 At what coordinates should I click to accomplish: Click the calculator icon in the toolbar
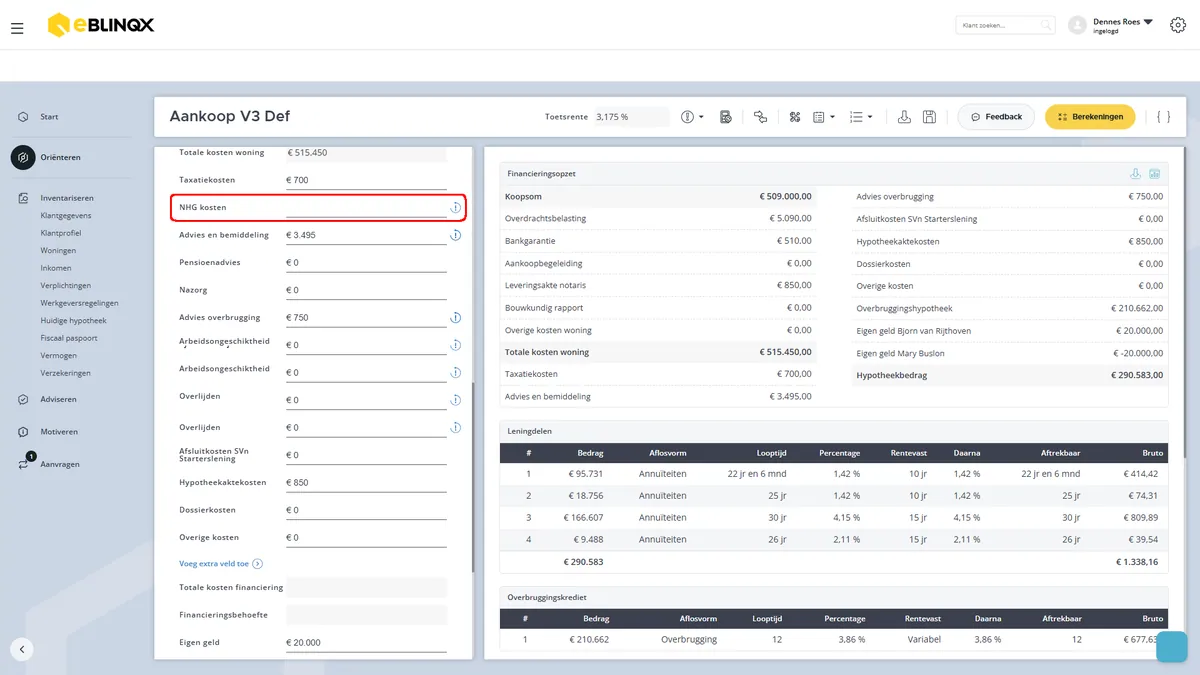(726, 117)
